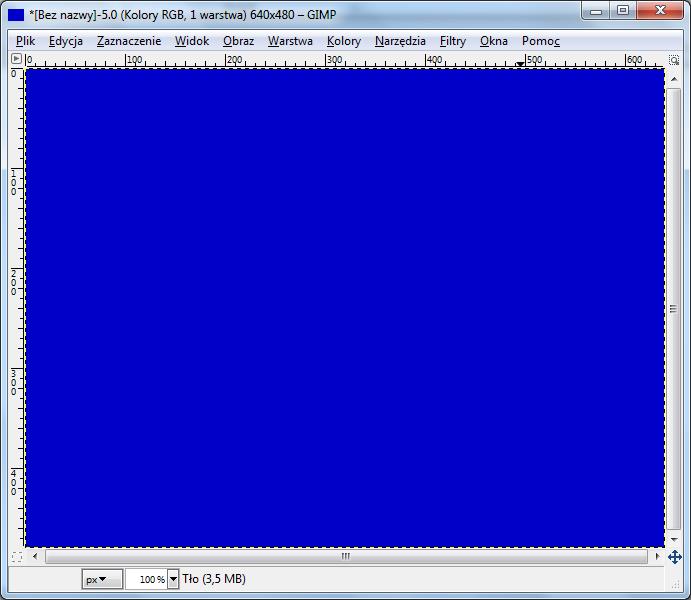Open the Edycja menu
691x600 pixels.
tap(66, 41)
